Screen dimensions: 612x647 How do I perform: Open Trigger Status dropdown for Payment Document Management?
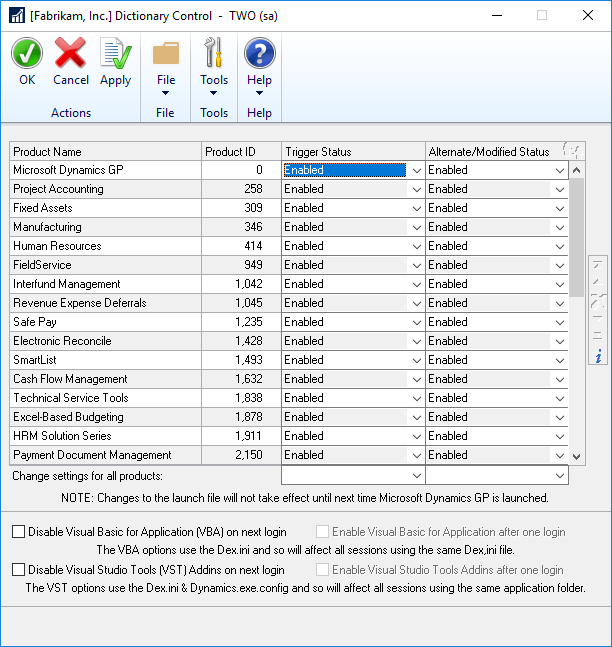[x=416, y=455]
